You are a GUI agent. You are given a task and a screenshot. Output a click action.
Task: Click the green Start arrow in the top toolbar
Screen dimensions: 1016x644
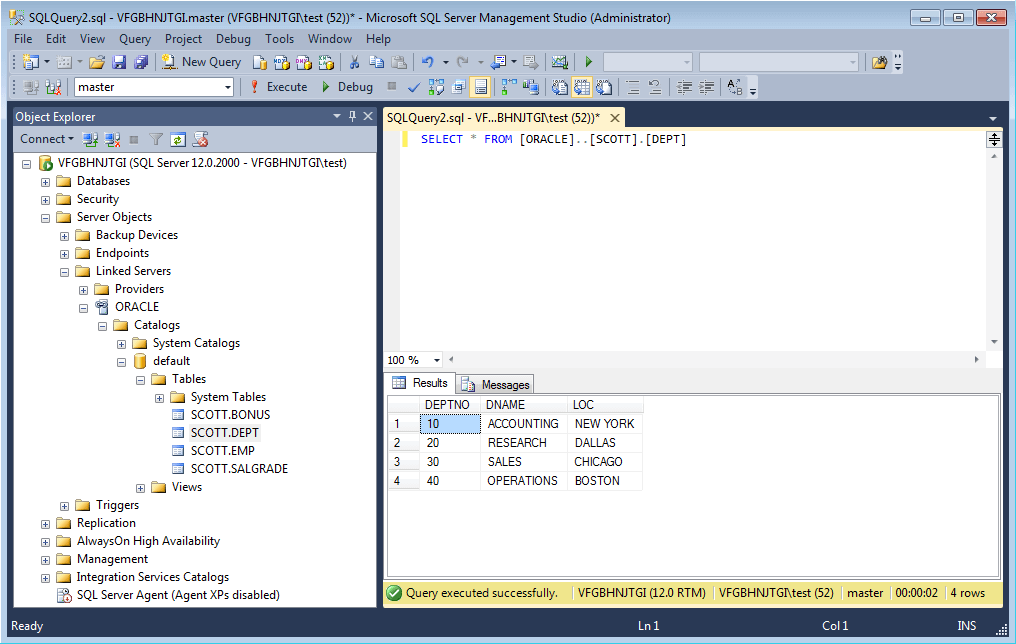click(589, 62)
